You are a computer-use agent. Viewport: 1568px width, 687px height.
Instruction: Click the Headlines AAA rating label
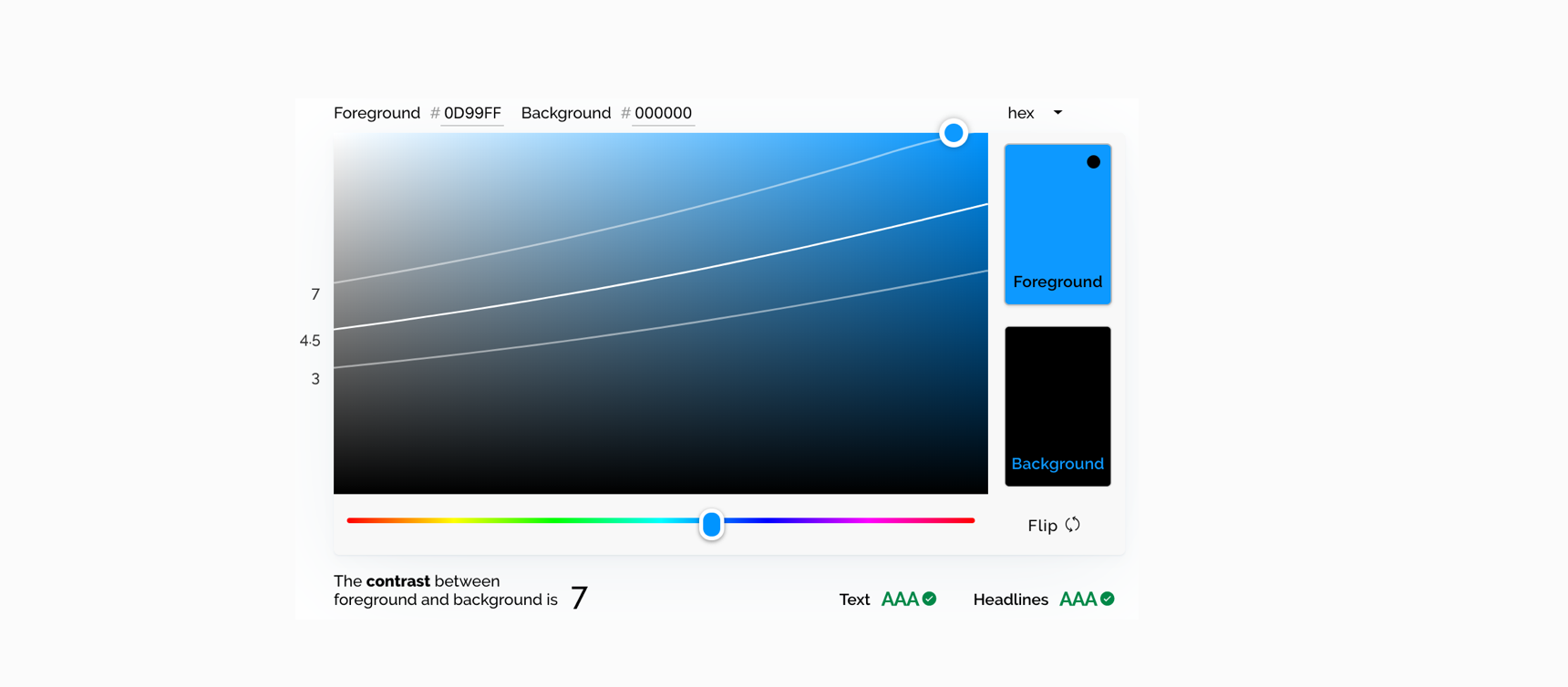(x=1078, y=599)
